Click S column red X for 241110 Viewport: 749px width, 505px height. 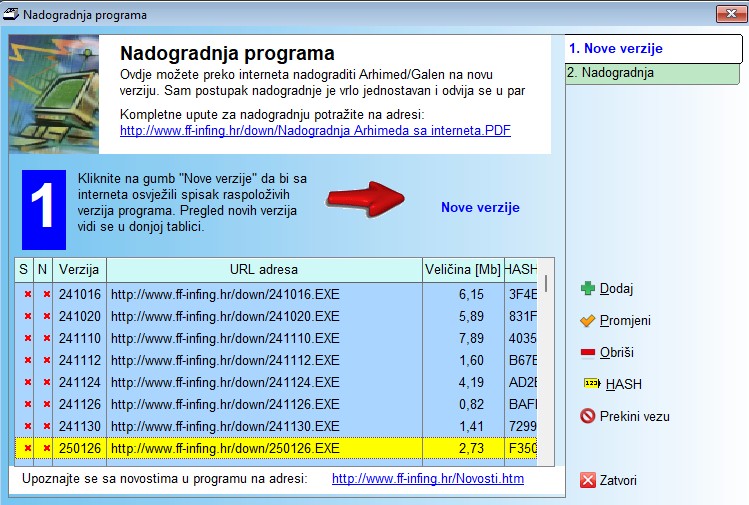28,338
